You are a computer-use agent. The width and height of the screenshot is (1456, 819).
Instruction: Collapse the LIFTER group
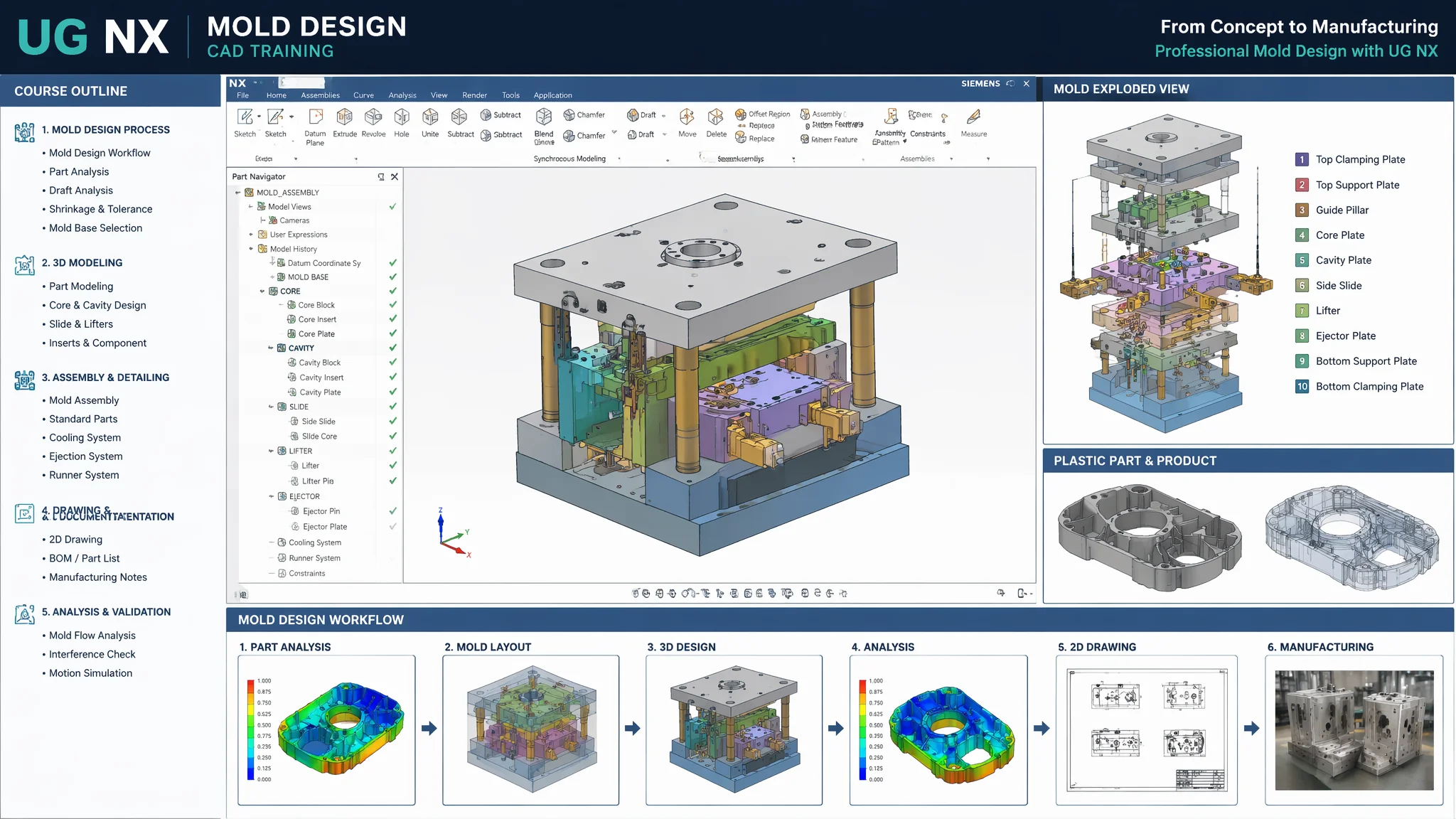(271, 451)
